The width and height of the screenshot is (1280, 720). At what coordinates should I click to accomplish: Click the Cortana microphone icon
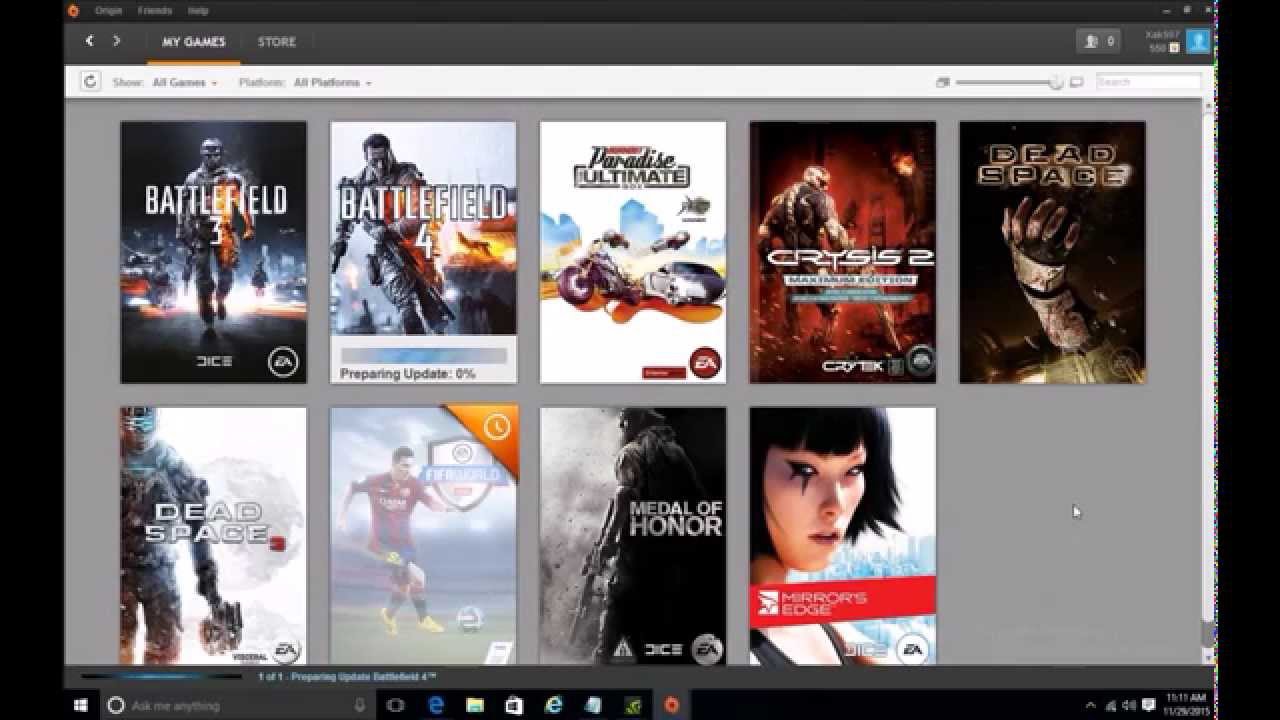point(360,705)
